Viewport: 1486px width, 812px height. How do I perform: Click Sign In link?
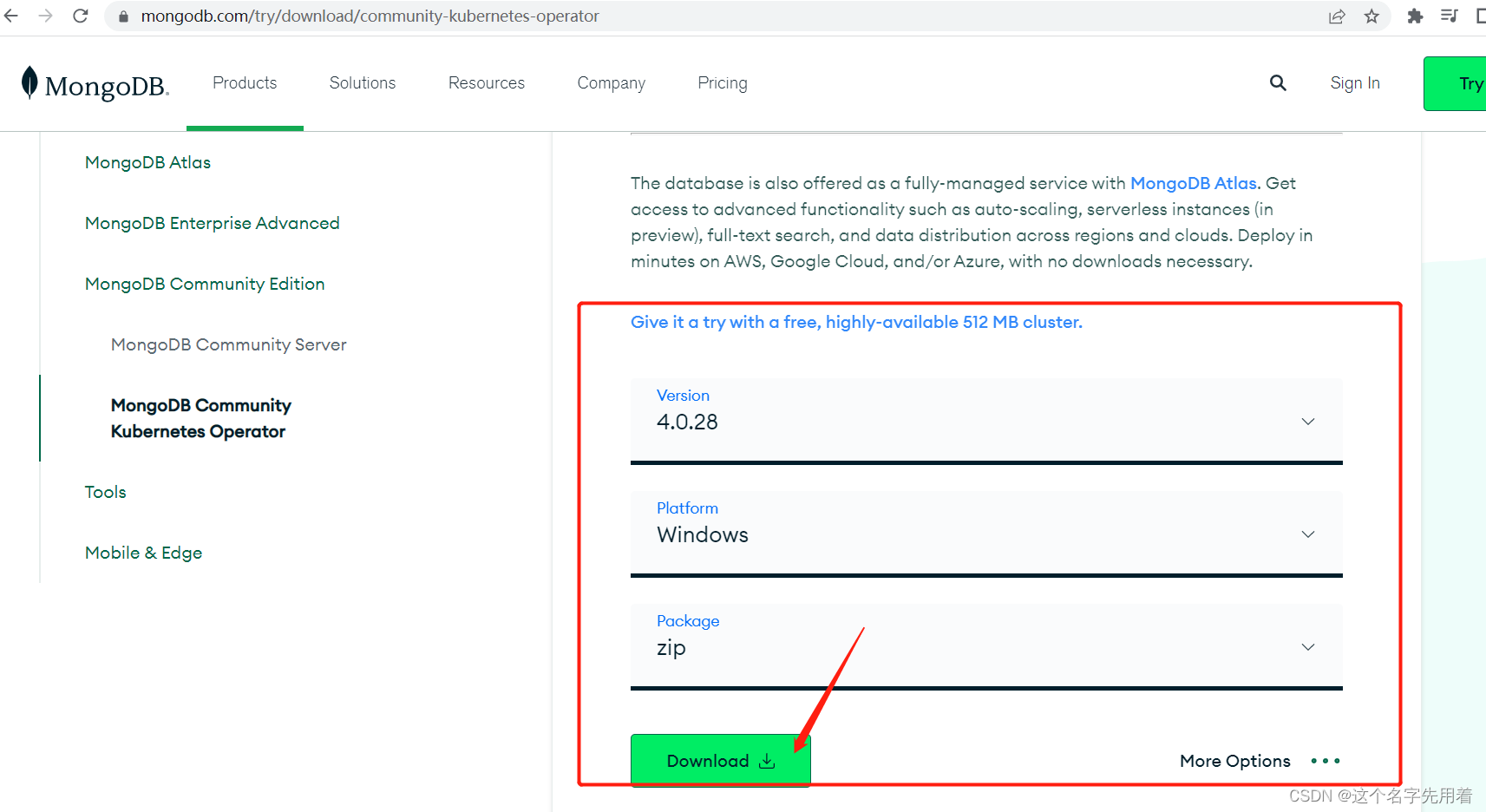pos(1355,83)
